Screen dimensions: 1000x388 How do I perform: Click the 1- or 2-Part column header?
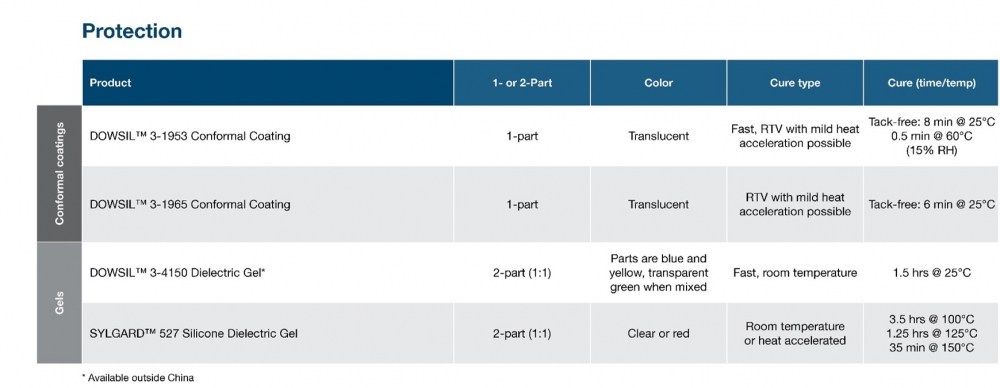point(522,83)
